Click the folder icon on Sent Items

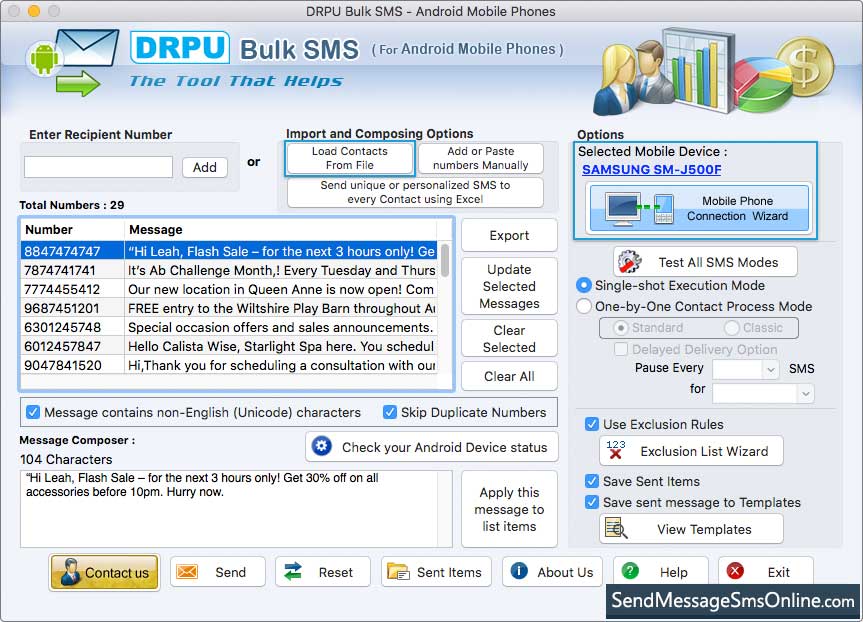click(x=398, y=572)
